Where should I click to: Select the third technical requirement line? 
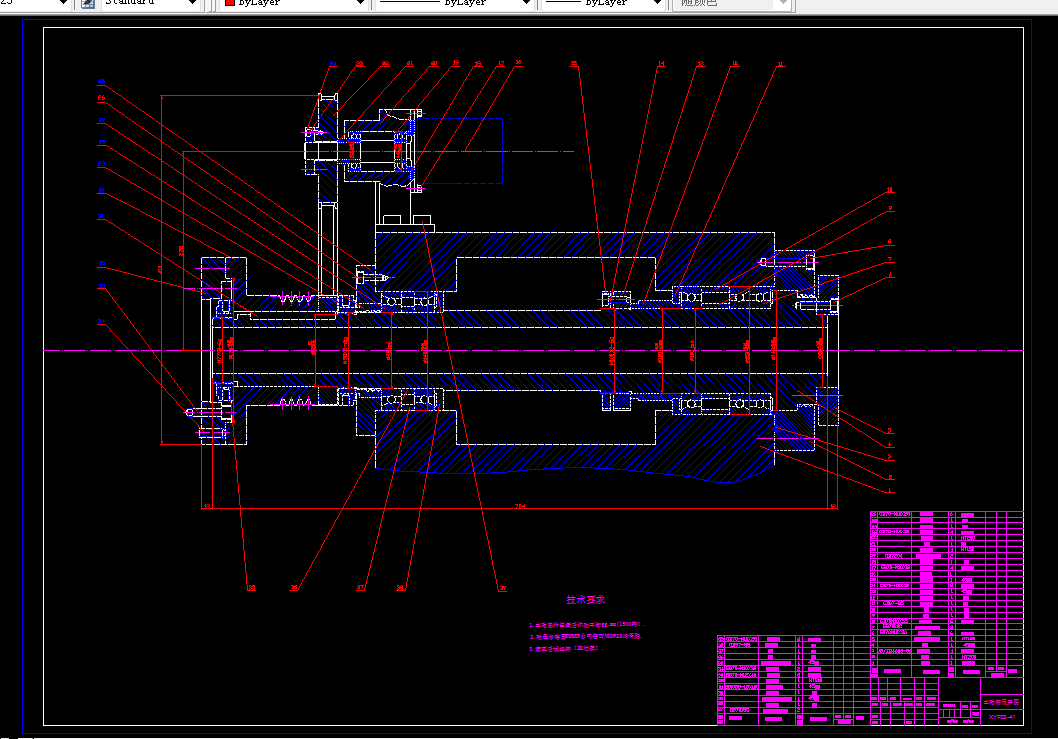[565, 649]
